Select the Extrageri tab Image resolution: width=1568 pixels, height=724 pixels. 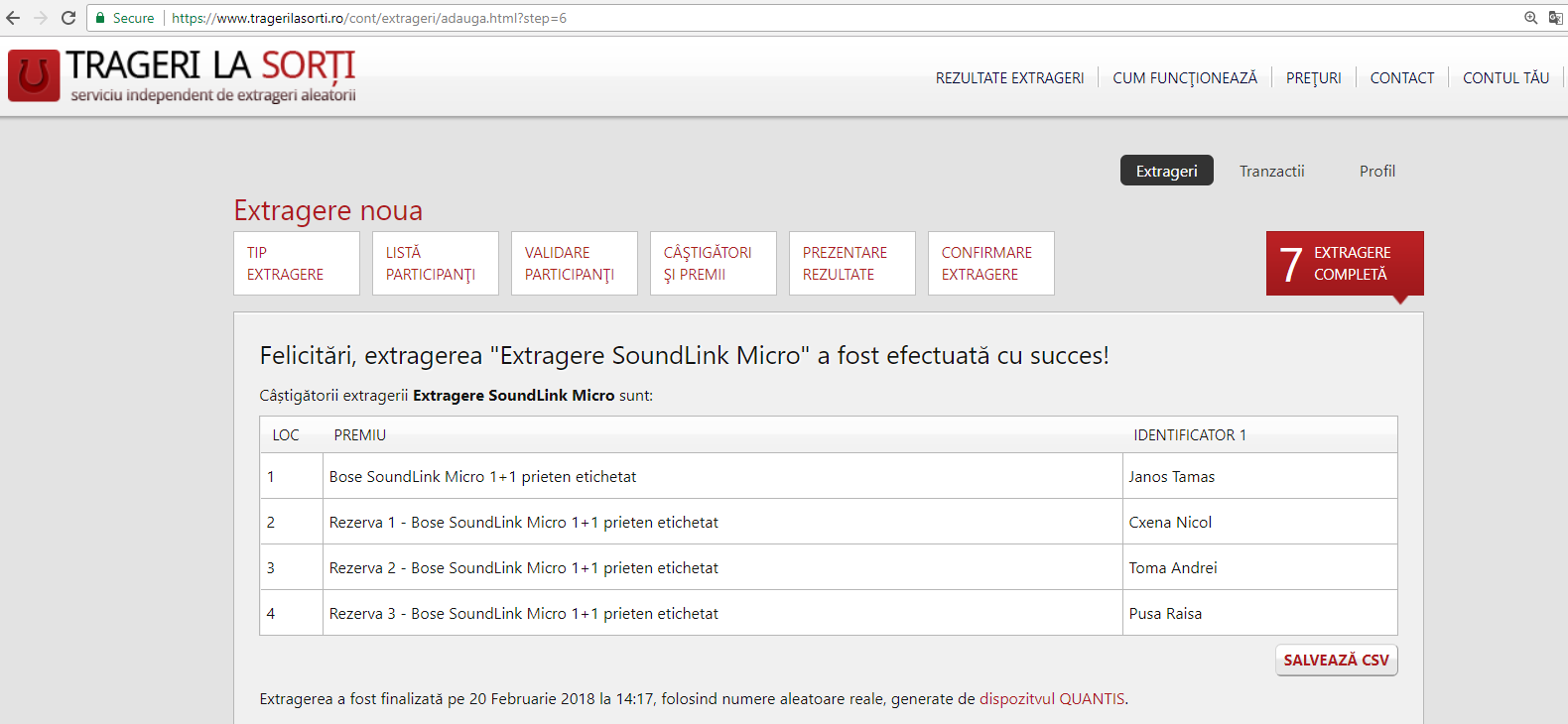click(1166, 171)
